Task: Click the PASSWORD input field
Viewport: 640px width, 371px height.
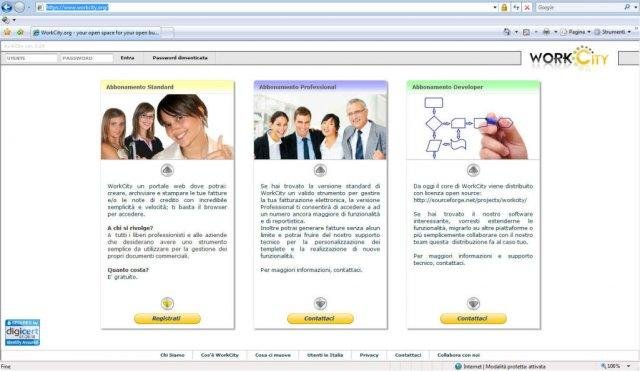Action: pyautogui.click(x=87, y=58)
